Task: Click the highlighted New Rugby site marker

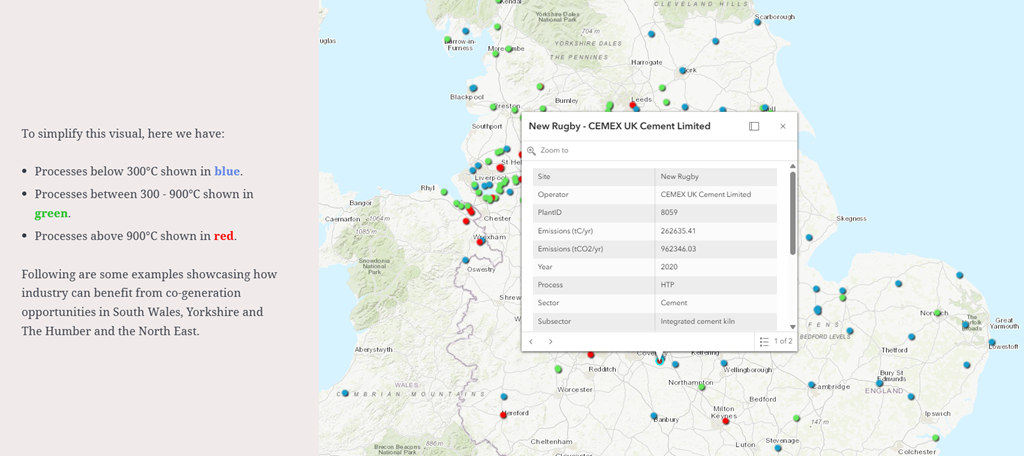Action: pyautogui.click(x=659, y=360)
